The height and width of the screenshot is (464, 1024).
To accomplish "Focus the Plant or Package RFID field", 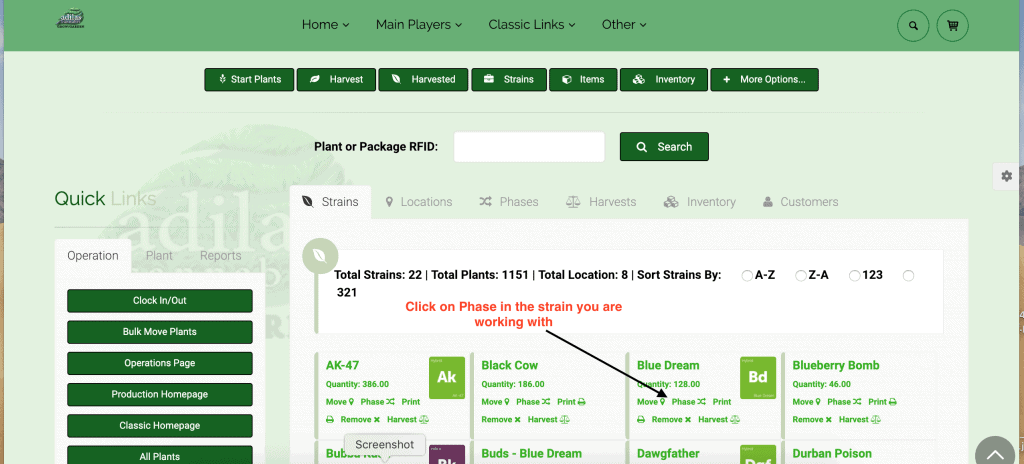I will [x=529, y=147].
